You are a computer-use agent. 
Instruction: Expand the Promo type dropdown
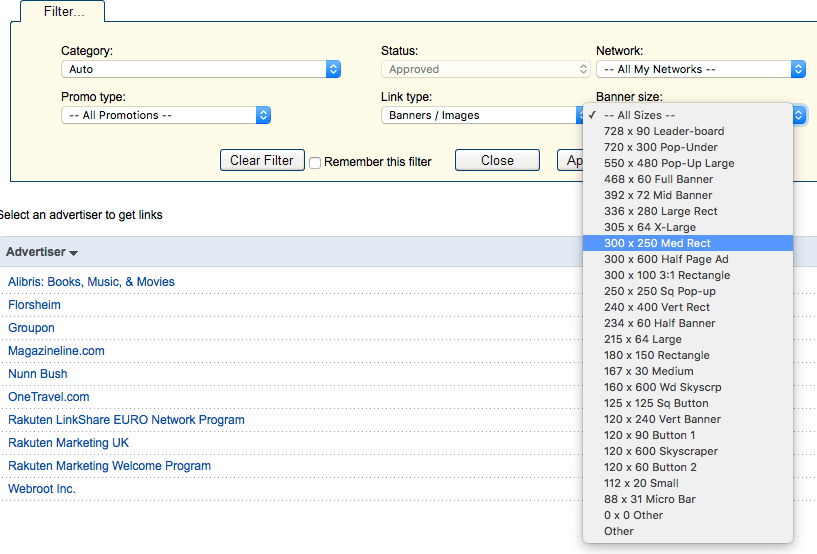tap(165, 115)
